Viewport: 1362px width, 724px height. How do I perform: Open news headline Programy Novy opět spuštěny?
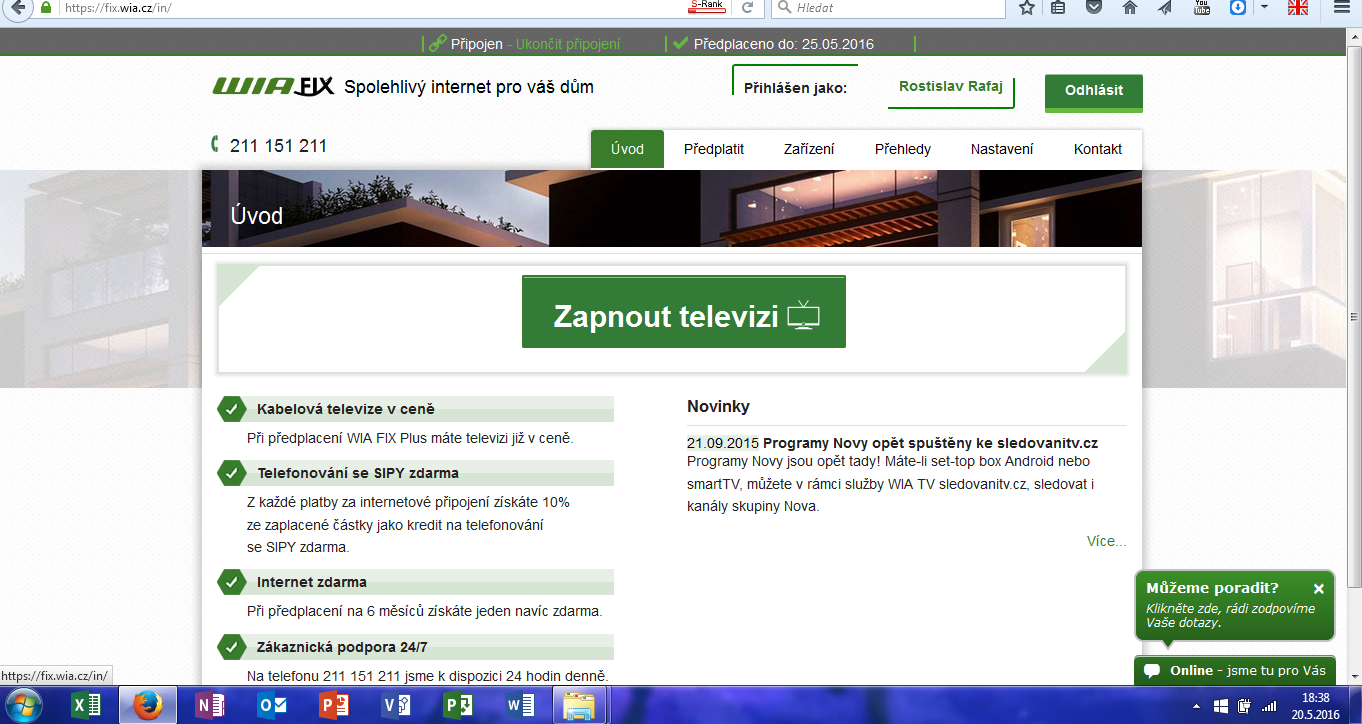tap(931, 443)
